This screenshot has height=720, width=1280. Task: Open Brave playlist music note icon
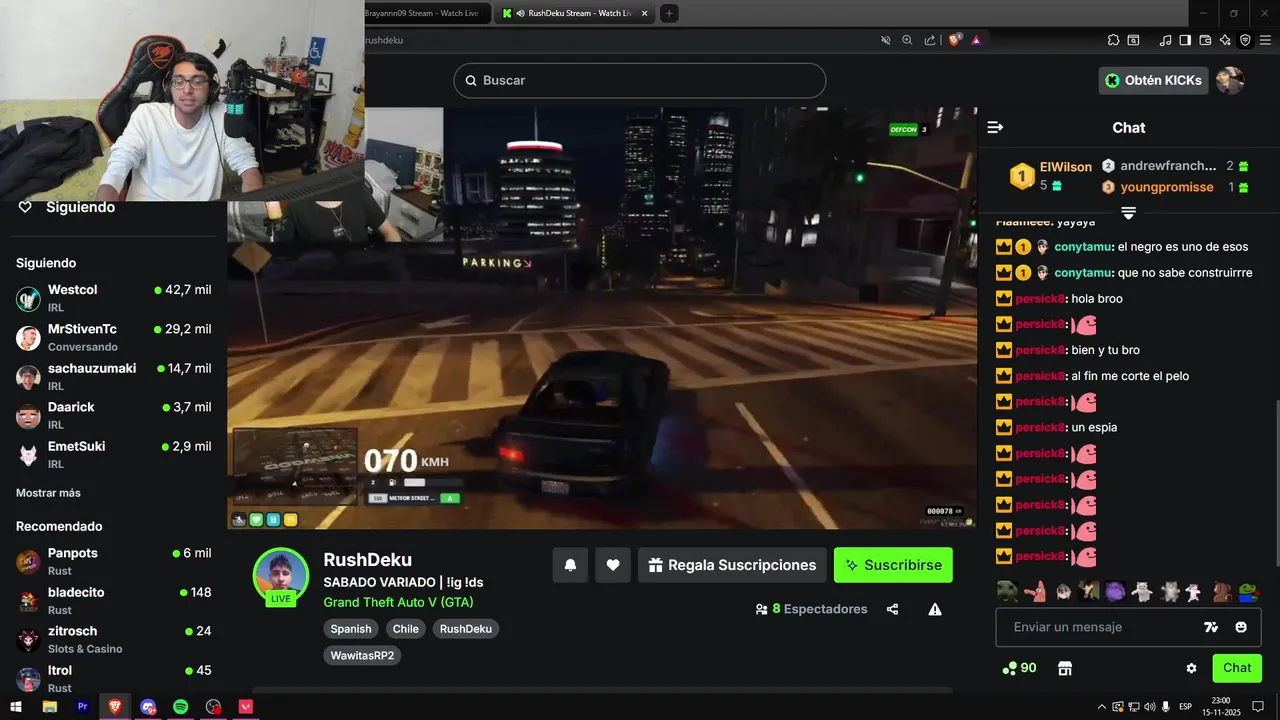coord(1165,40)
